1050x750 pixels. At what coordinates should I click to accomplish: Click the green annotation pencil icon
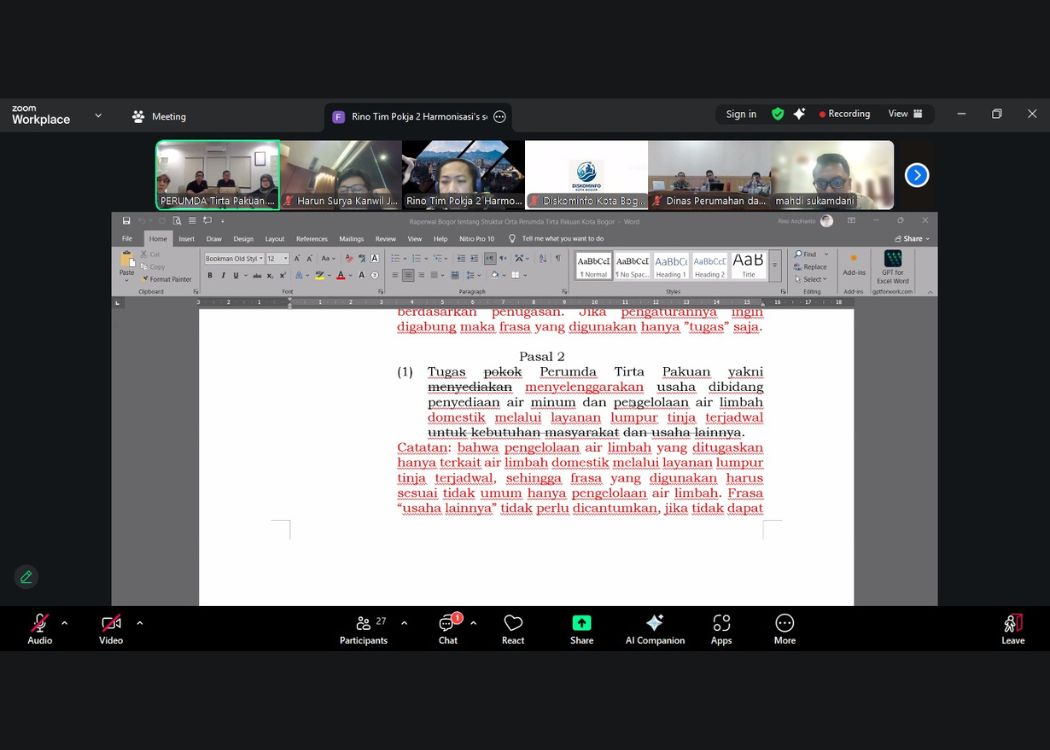coord(26,576)
